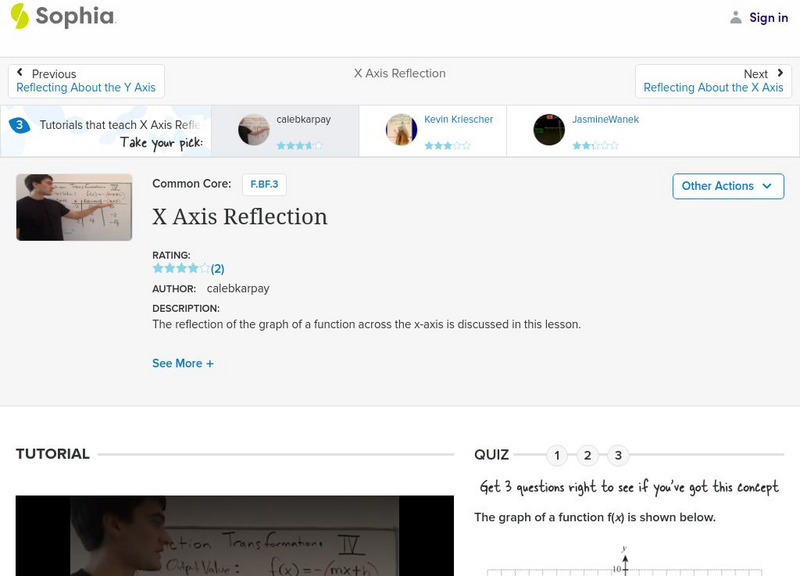Click the star rating under RATING
The width and height of the screenshot is (800, 576).
pos(181,268)
